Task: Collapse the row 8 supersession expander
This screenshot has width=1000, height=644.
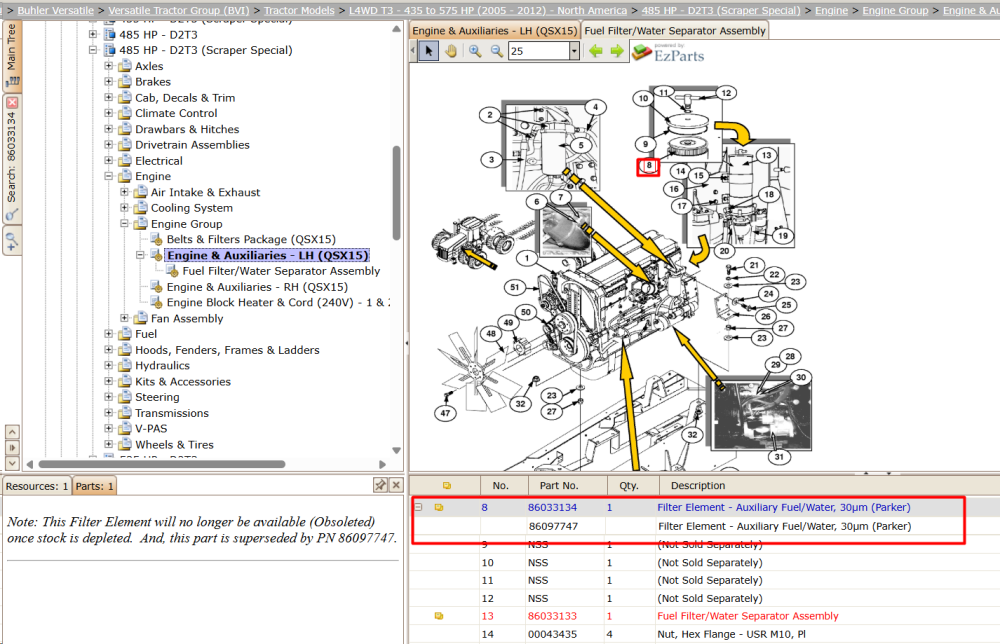Action: 418,508
